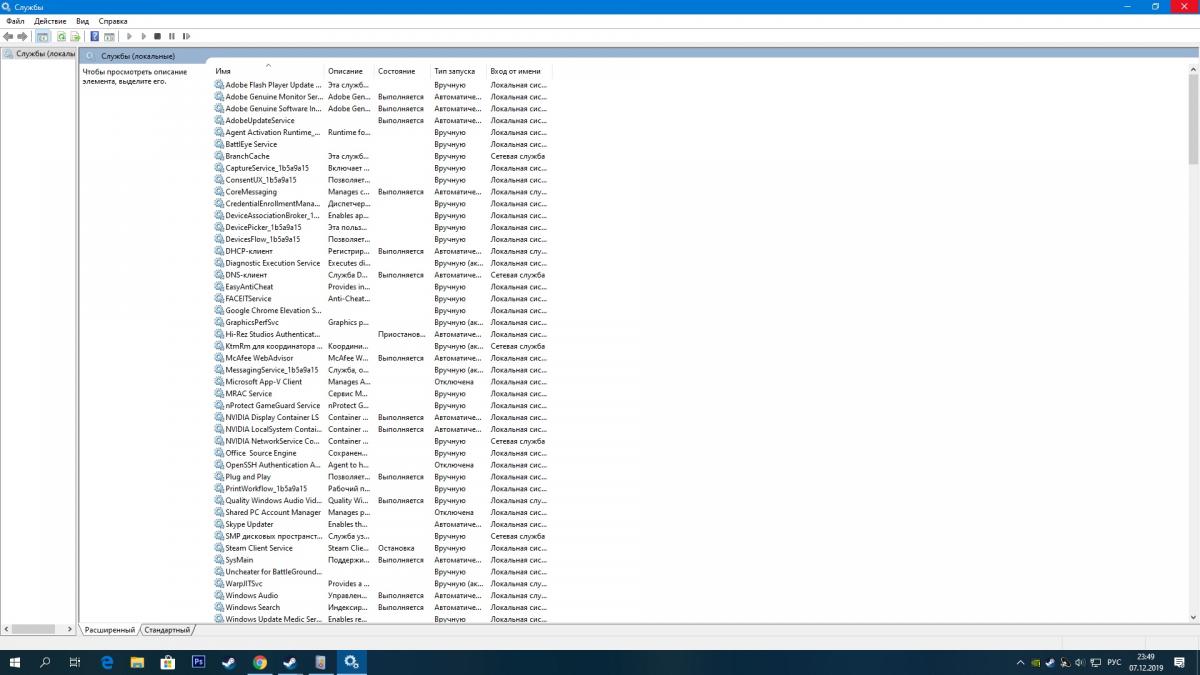Select the AdobeUpdateService row
The width and height of the screenshot is (1200, 675).
(382, 120)
